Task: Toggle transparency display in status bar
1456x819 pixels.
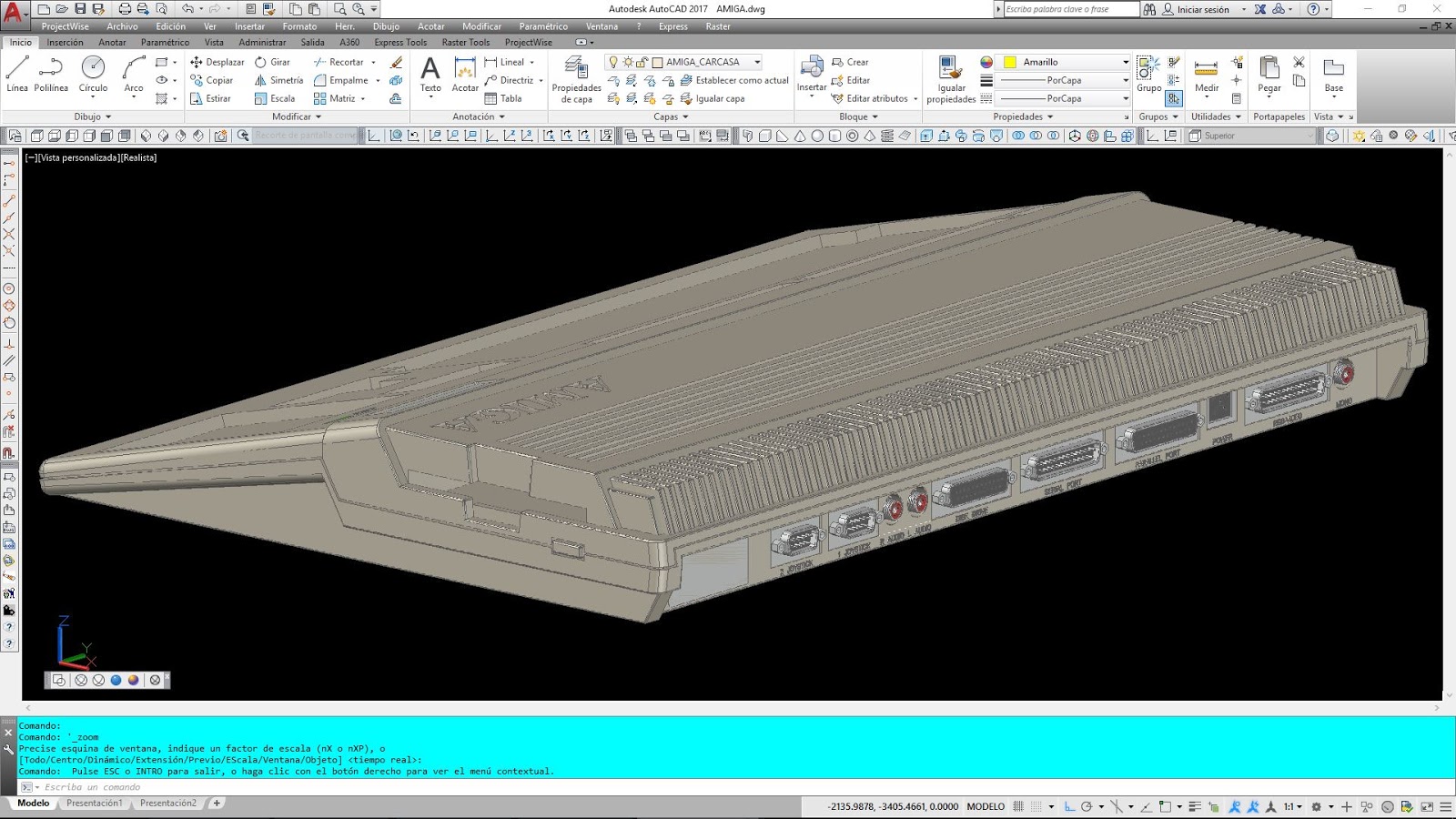Action: pyautogui.click(x=1213, y=806)
